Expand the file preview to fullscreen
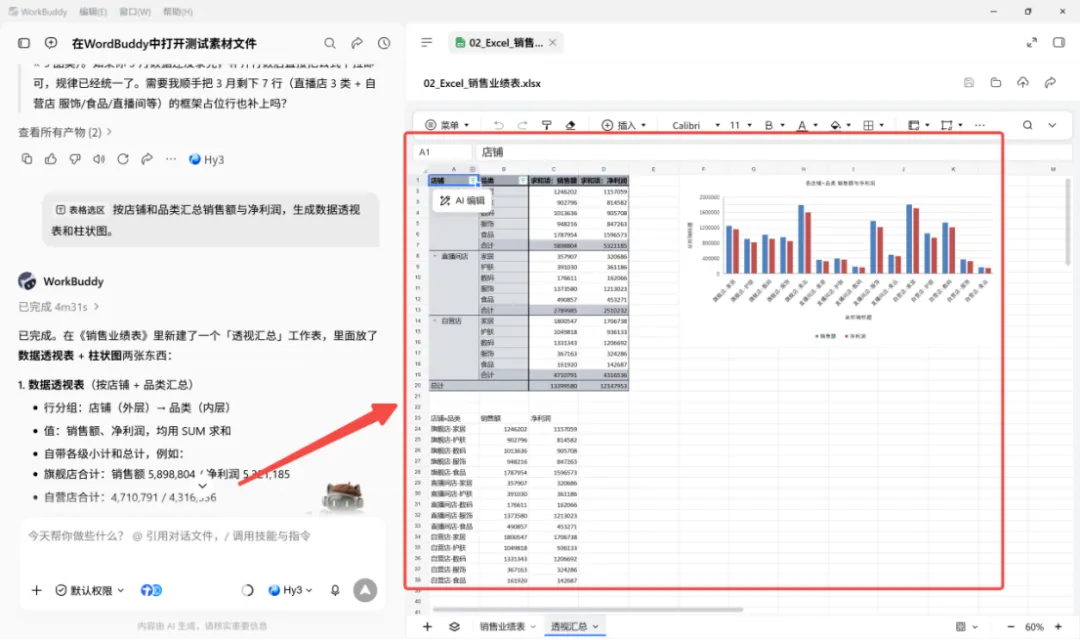Image resolution: width=1080 pixels, height=640 pixels. (1032, 43)
